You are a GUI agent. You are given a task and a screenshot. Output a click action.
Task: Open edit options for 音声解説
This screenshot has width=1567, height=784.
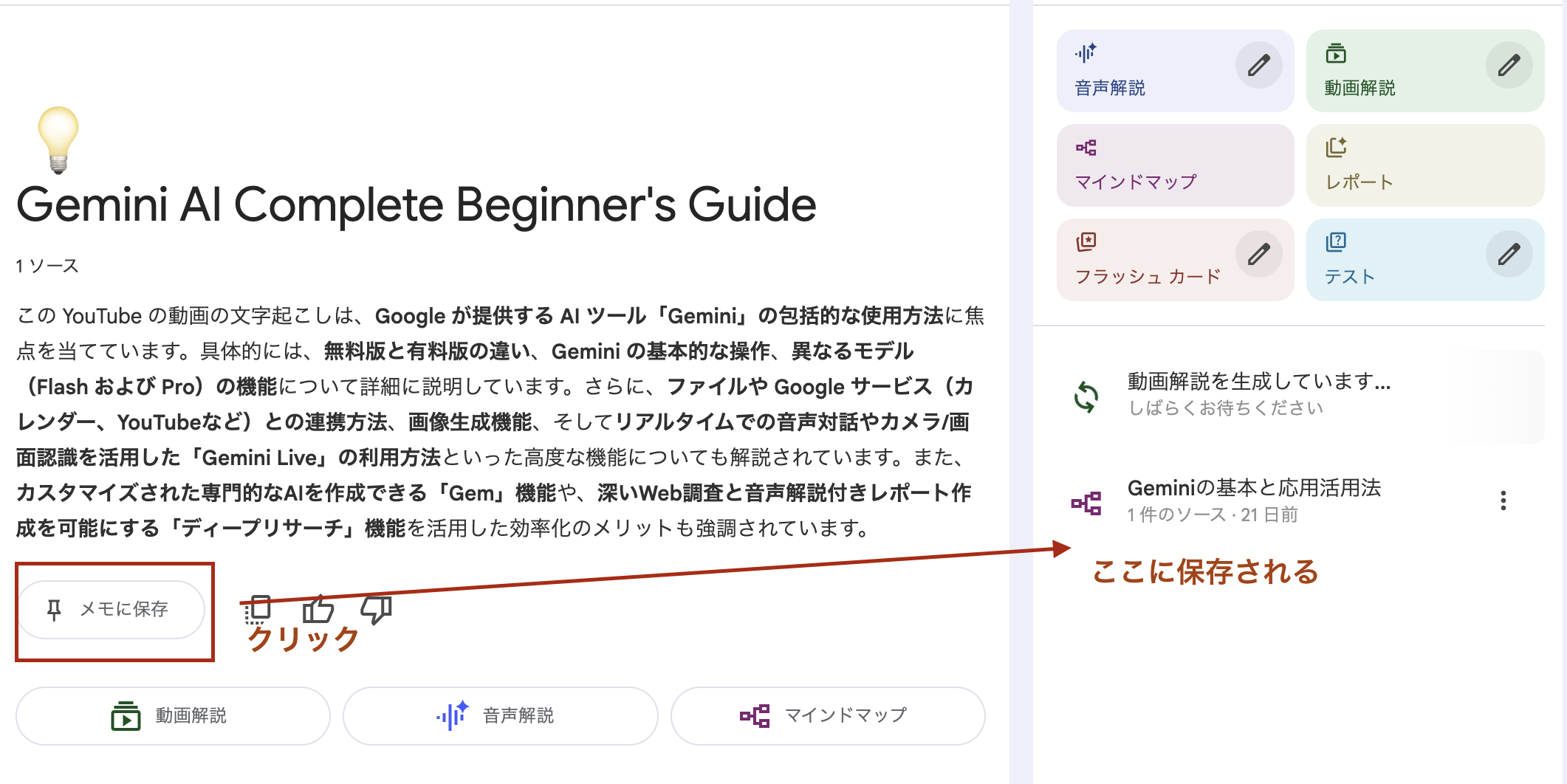(1258, 65)
